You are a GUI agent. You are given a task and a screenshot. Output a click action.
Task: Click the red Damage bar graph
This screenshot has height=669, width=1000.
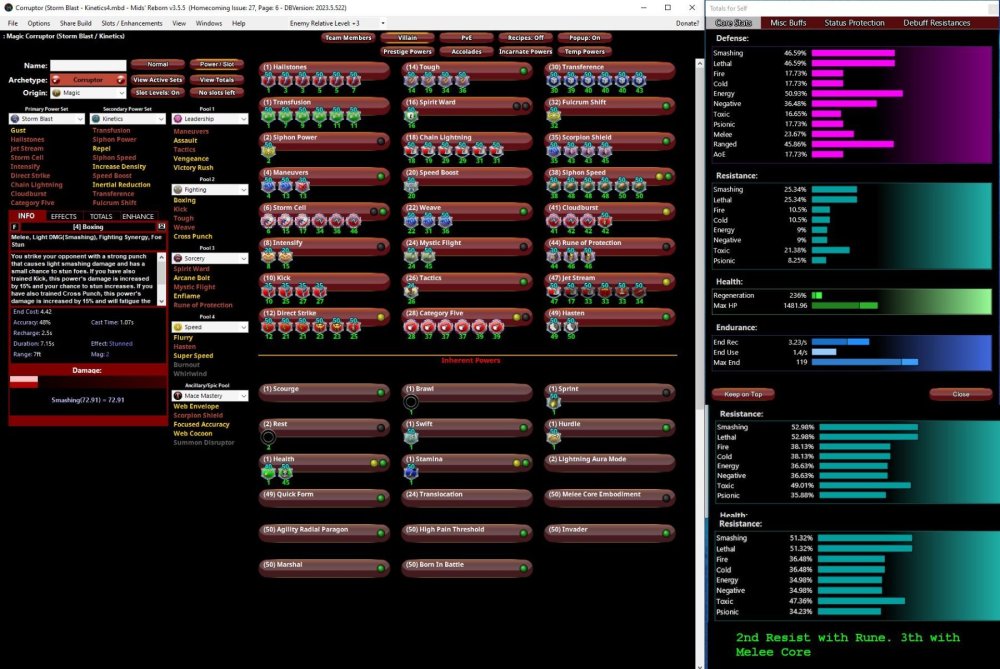point(23,380)
